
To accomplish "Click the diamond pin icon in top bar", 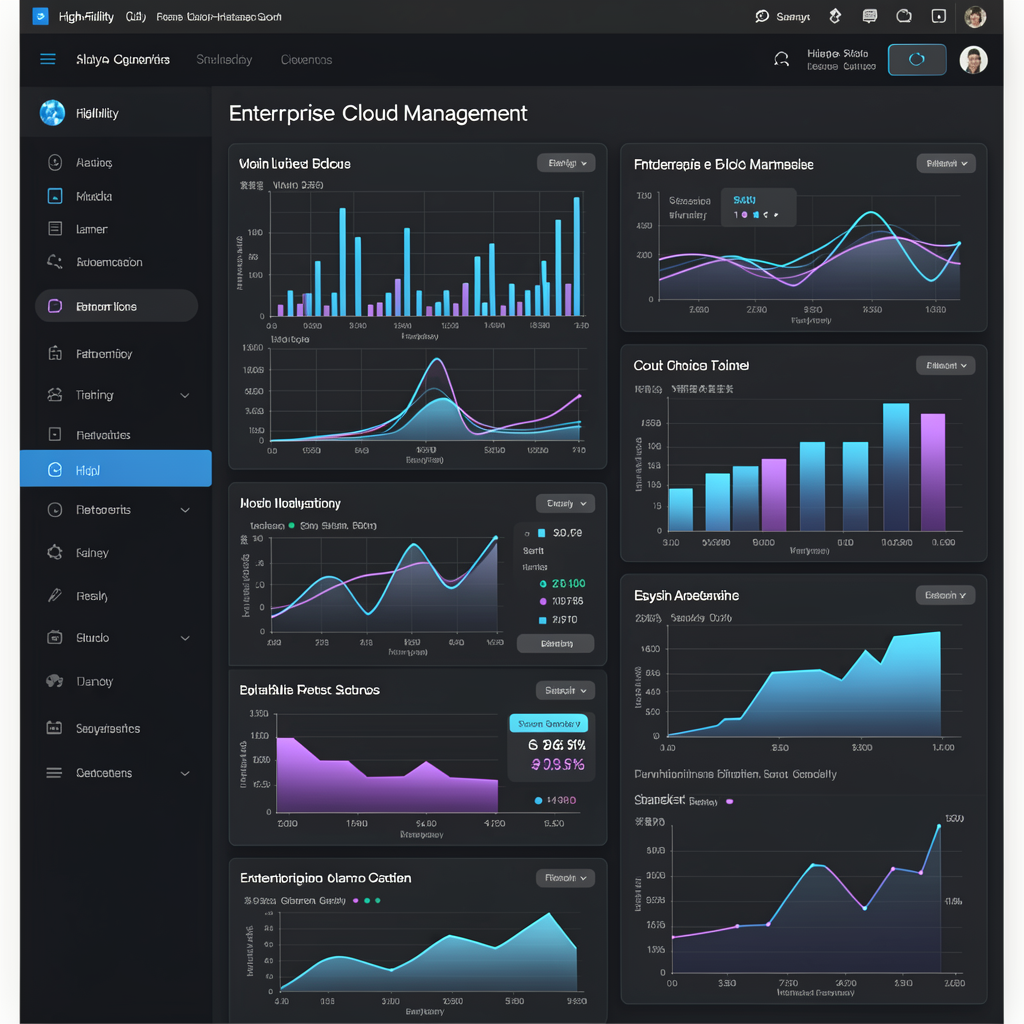I will click(x=835, y=16).
